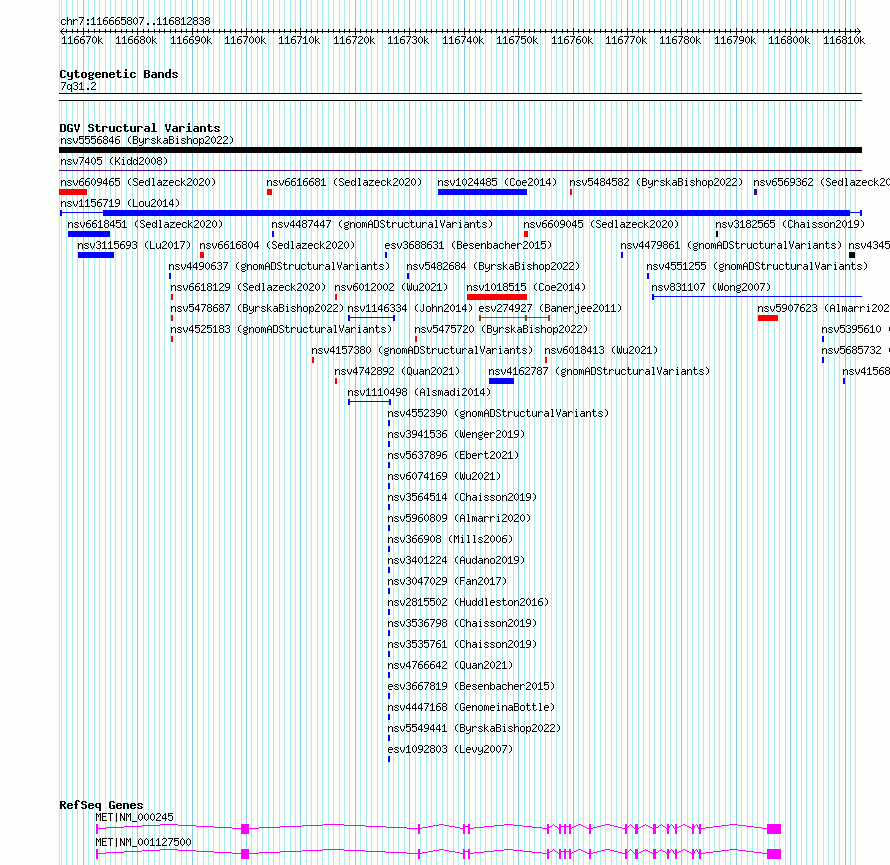The height and width of the screenshot is (865, 890).
Task: Click nsv366908 (Mills2006) label
Action: click(x=450, y=539)
